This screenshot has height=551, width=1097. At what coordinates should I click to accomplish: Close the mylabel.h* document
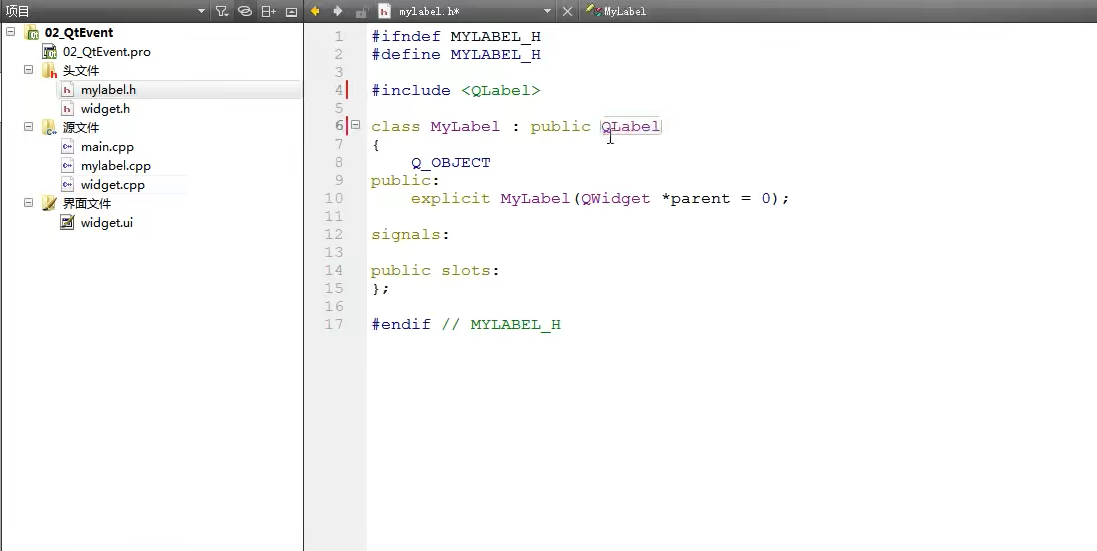tap(567, 11)
